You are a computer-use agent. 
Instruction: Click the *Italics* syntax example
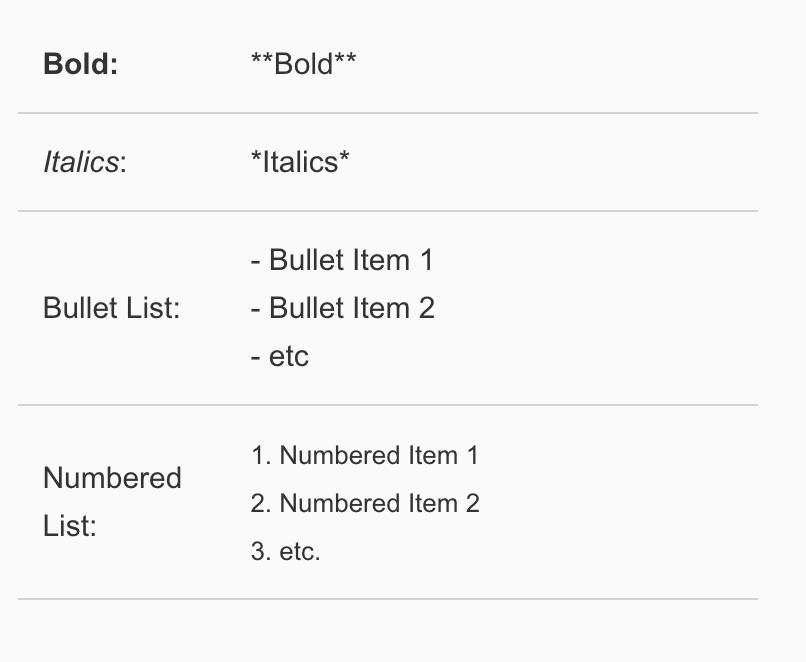(x=300, y=161)
